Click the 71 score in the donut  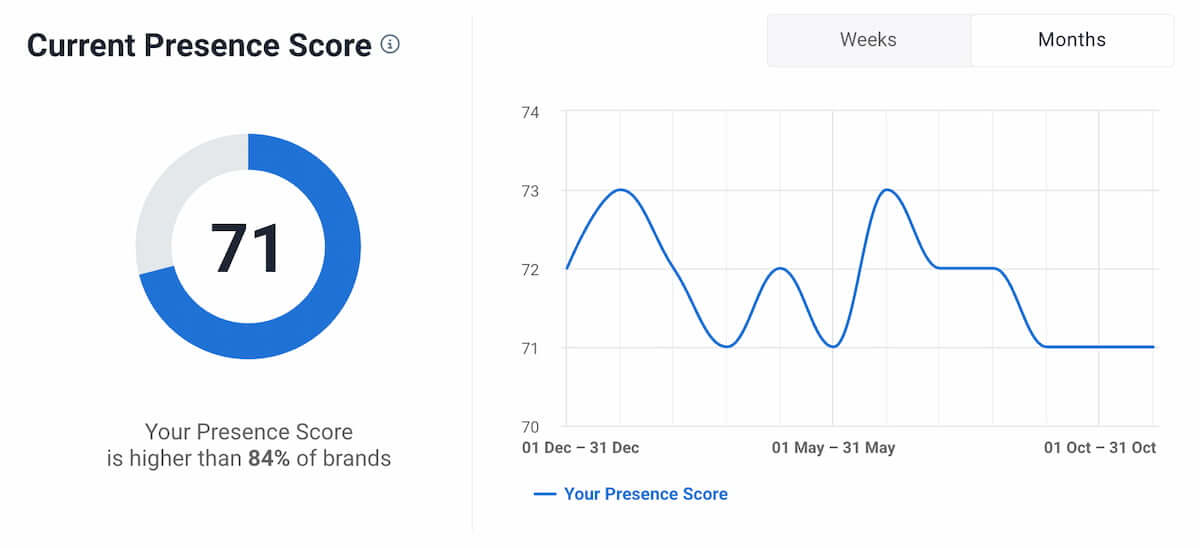tap(247, 247)
